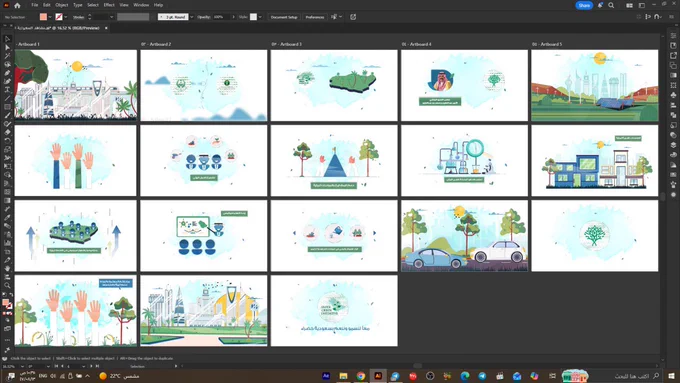Screen dimensions: 680x383
Task: Open Google Chrome from the taskbar
Action: 361,376
